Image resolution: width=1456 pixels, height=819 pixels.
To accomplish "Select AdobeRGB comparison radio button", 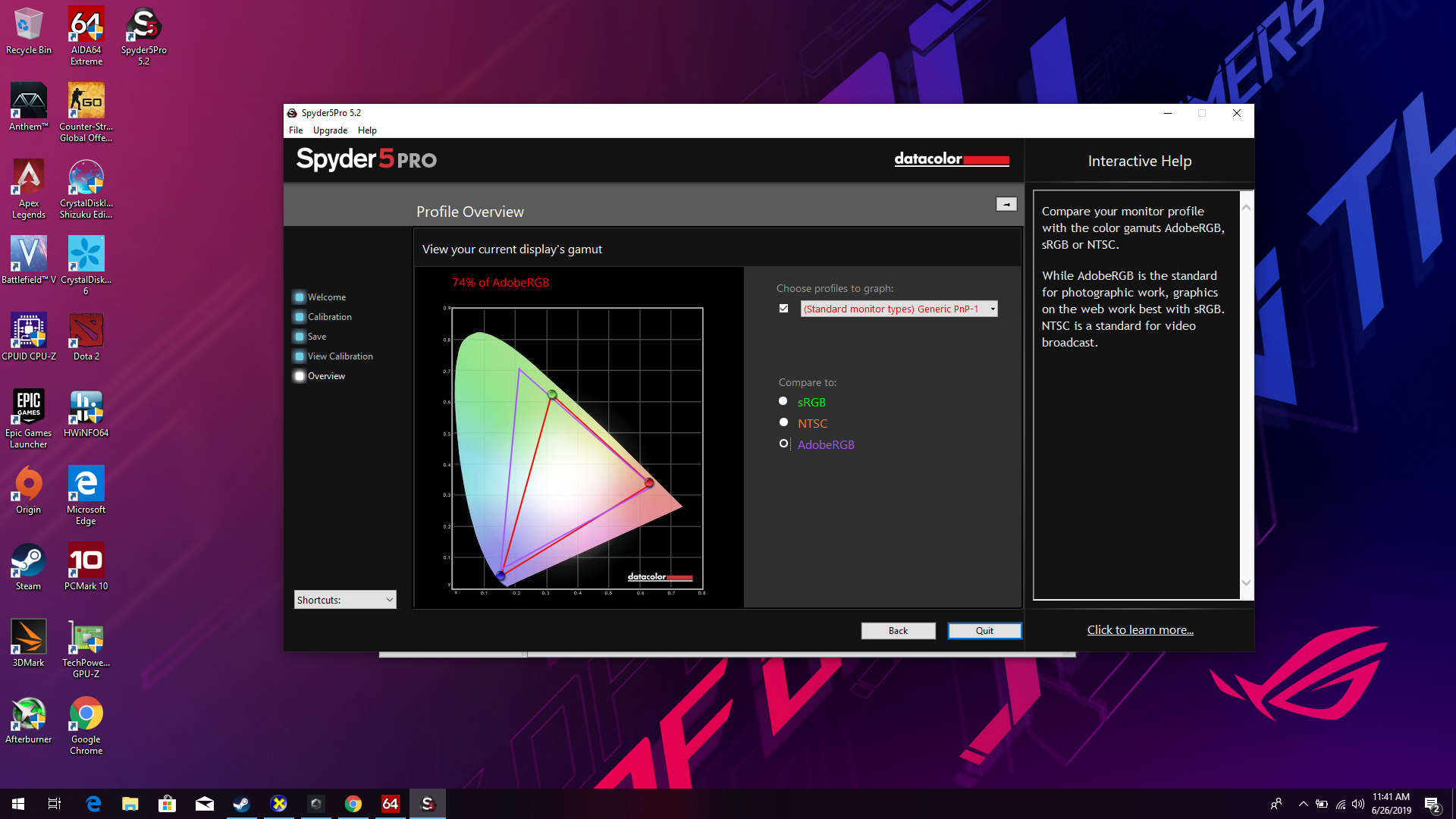I will pos(783,444).
